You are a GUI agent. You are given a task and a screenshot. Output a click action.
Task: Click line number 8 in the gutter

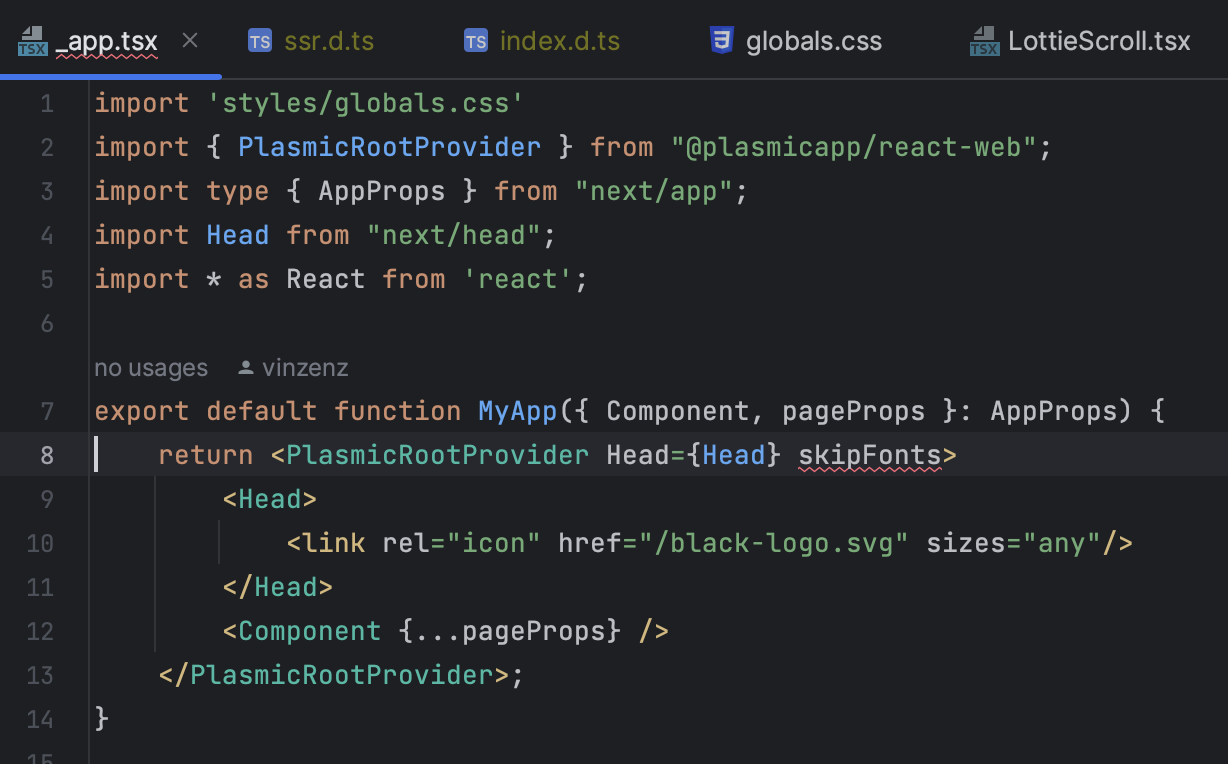tap(47, 456)
